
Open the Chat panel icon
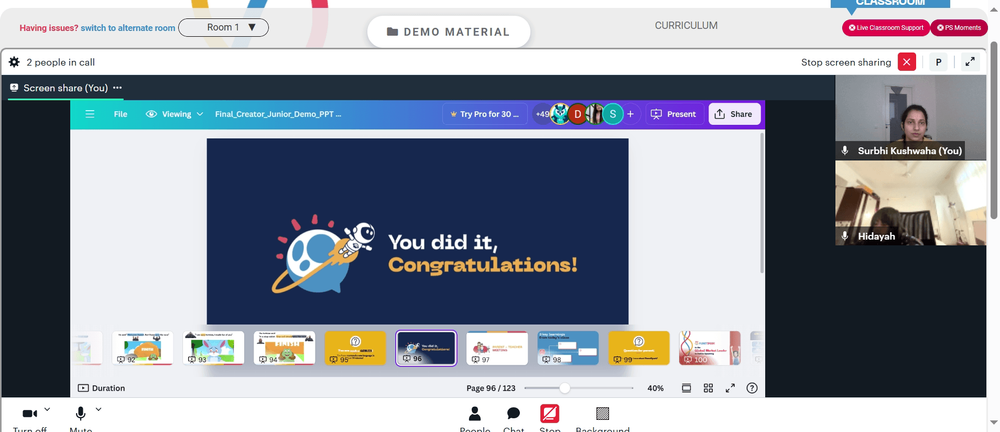[513, 414]
